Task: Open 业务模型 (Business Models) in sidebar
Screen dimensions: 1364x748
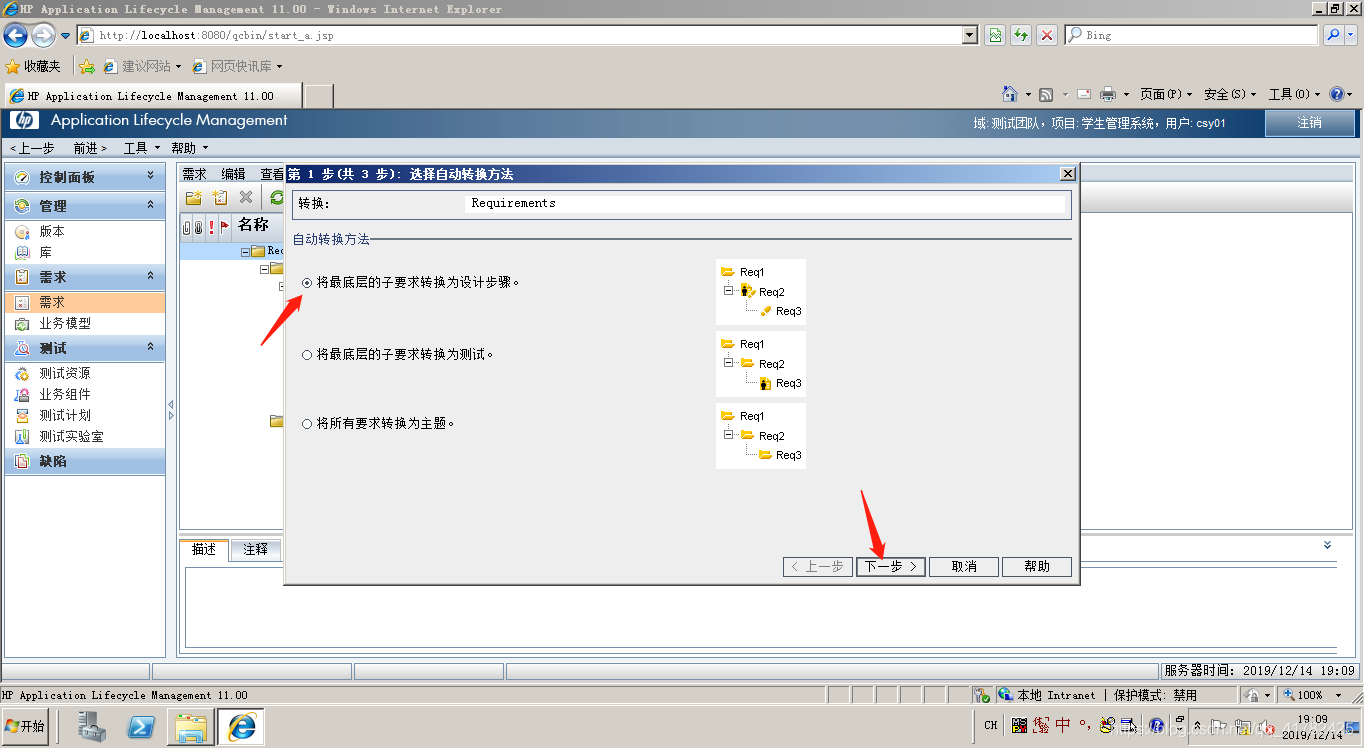Action: (65, 324)
